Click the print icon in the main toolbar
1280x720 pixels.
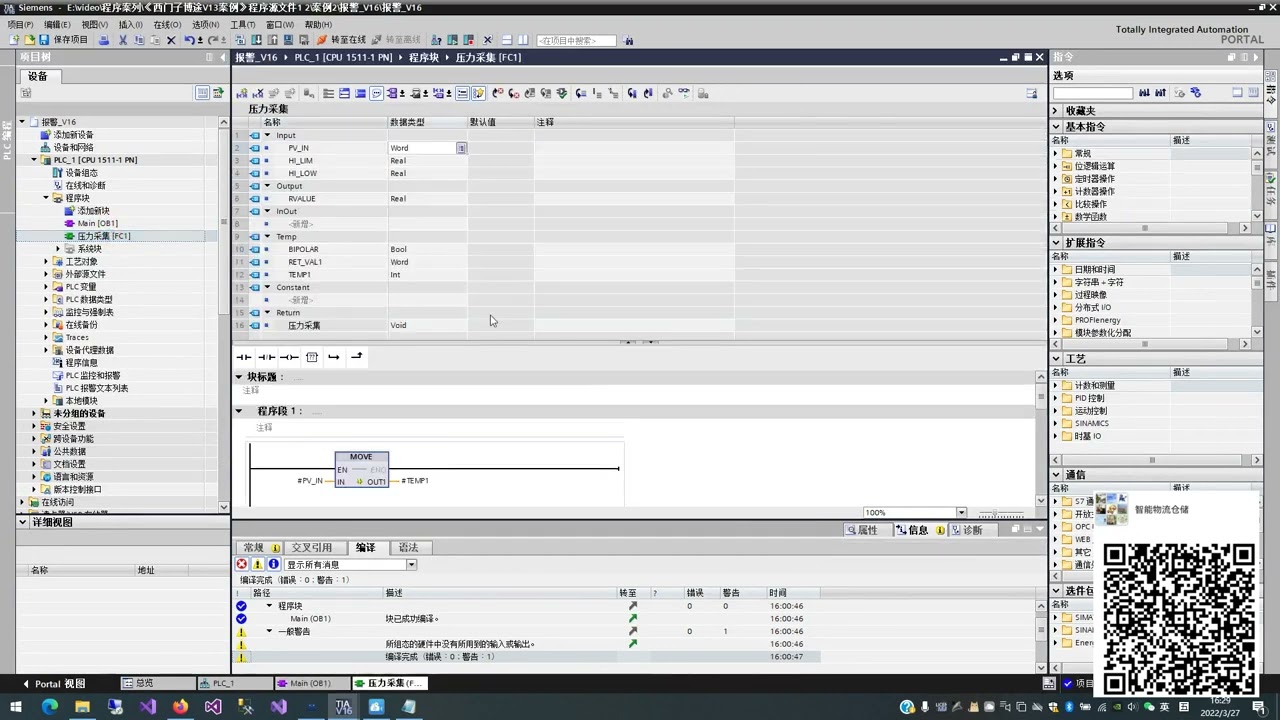click(x=104, y=40)
